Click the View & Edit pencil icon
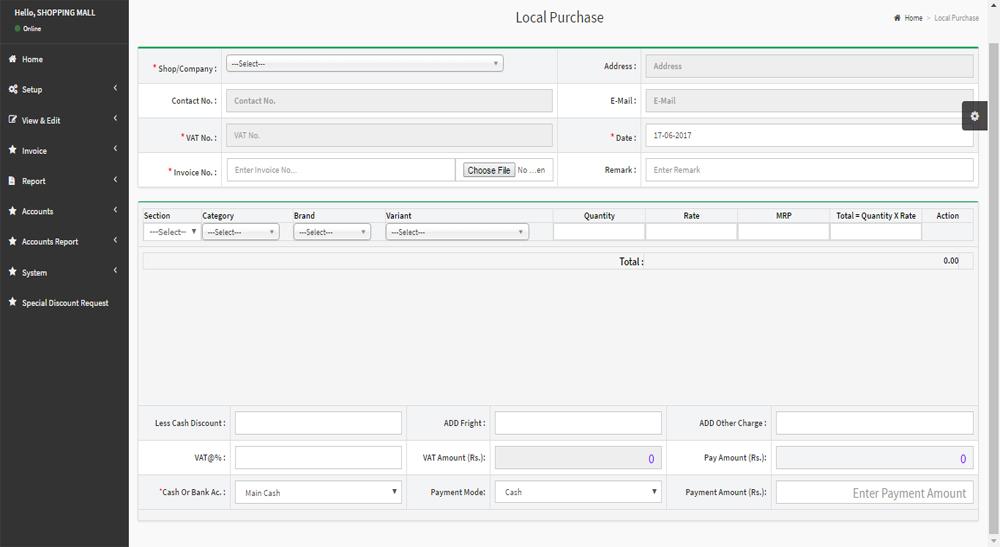This screenshot has height=547, width=1000. pos(13,120)
